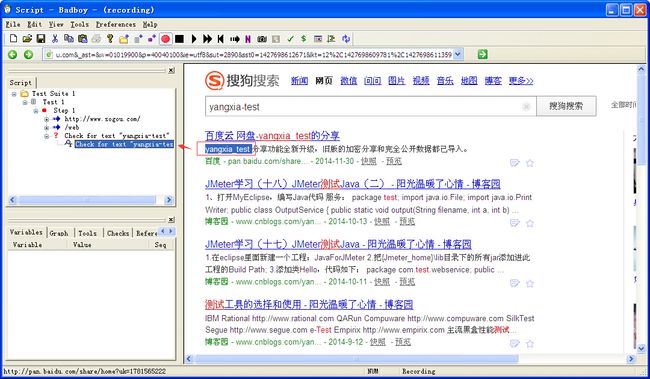Open the 更多>> more link
This screenshot has height=379, width=650.
coord(521,80)
